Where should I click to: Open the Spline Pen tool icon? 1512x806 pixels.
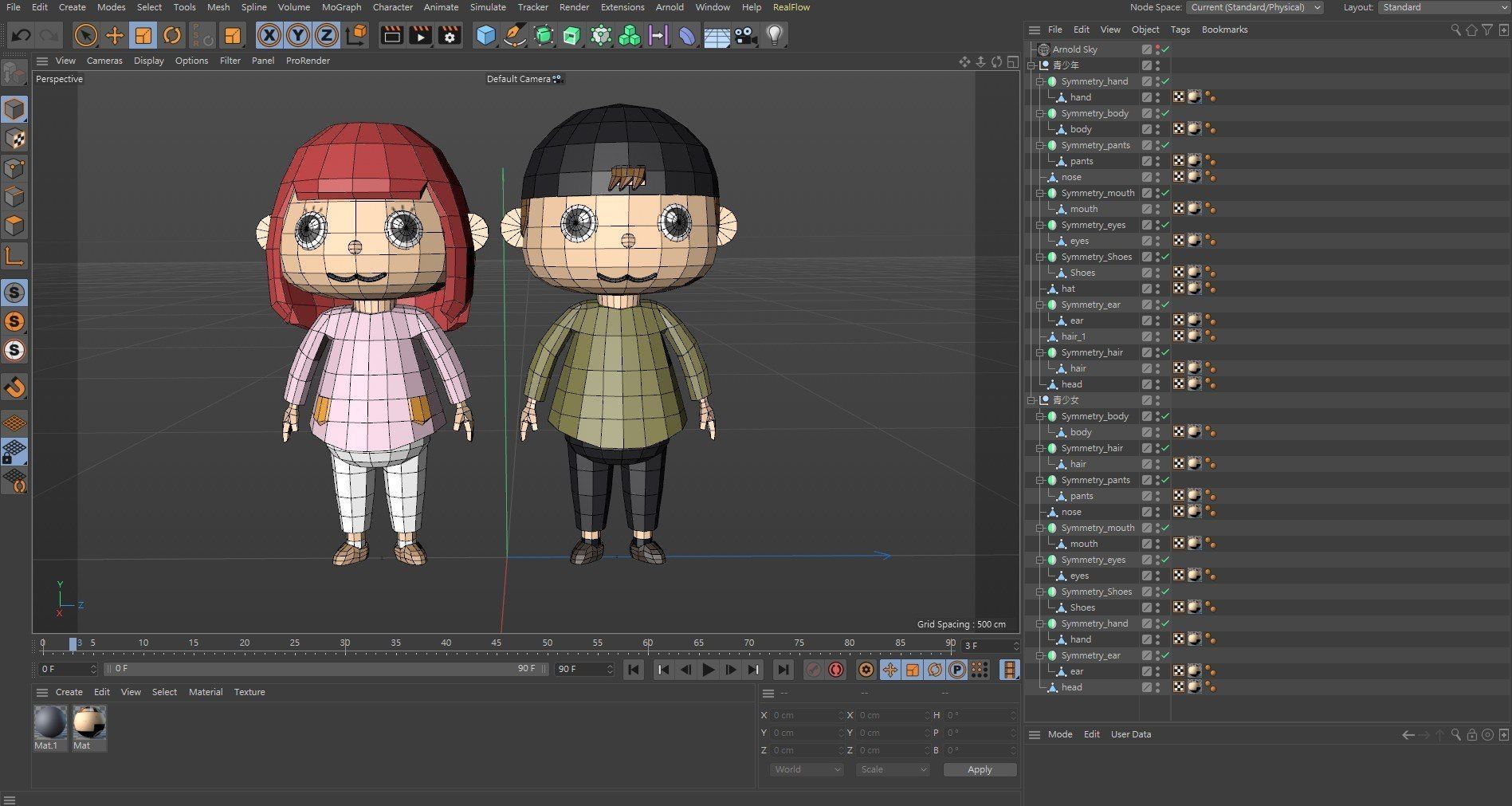pyautogui.click(x=515, y=35)
